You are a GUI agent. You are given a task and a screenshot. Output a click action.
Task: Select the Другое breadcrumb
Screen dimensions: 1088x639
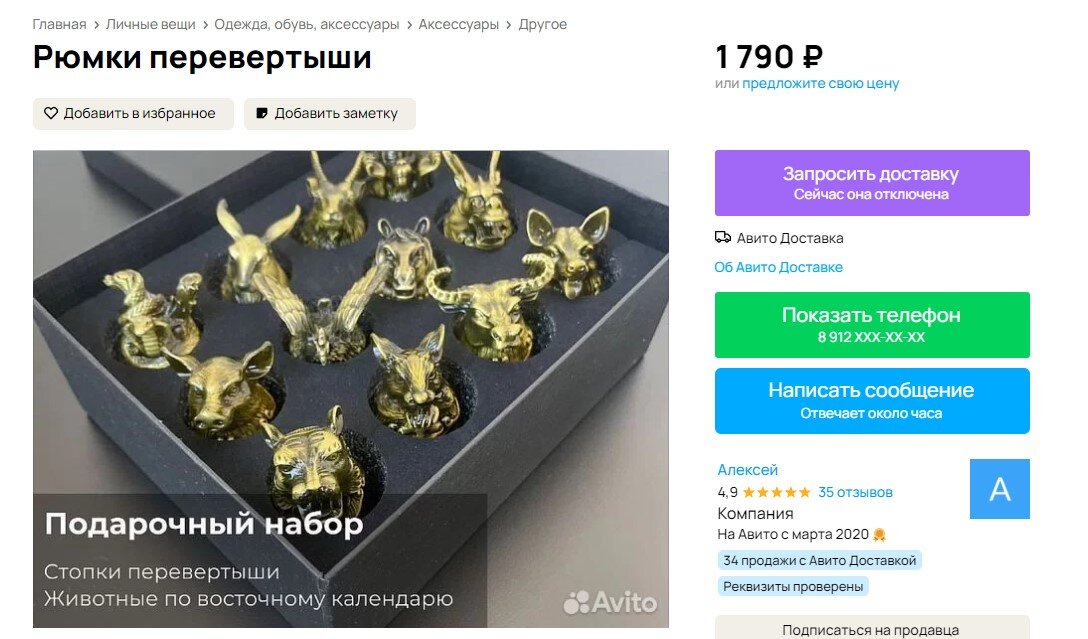[x=543, y=24]
